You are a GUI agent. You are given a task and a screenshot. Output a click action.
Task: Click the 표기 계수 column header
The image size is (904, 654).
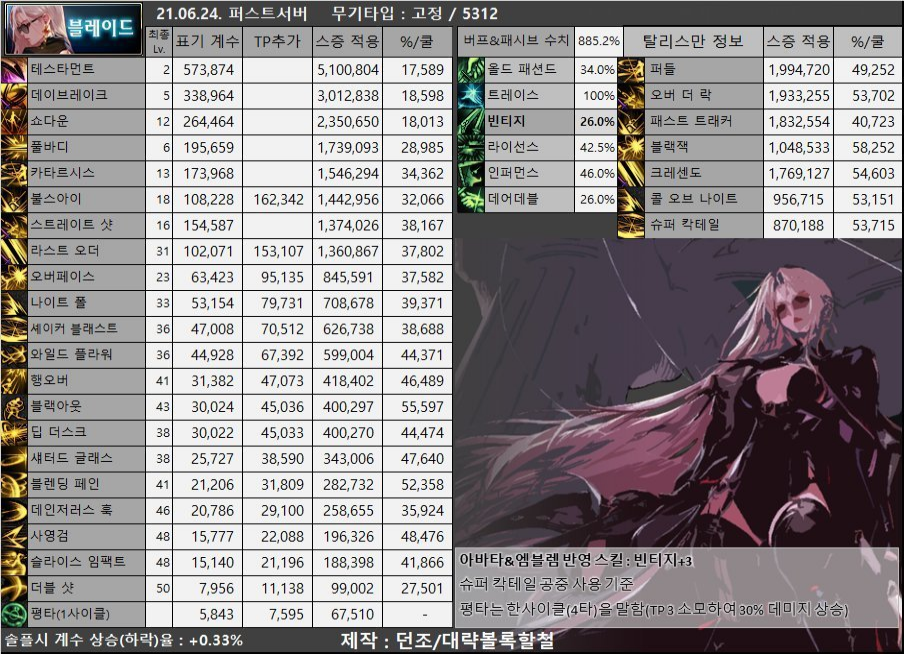pyautogui.click(x=208, y=42)
